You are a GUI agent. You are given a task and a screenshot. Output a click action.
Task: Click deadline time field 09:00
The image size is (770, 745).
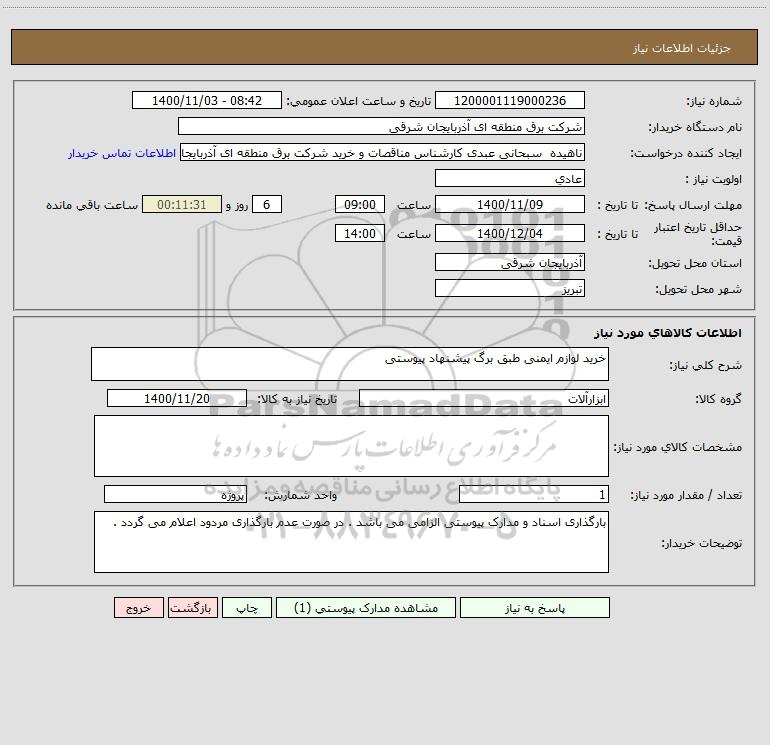[359, 204]
